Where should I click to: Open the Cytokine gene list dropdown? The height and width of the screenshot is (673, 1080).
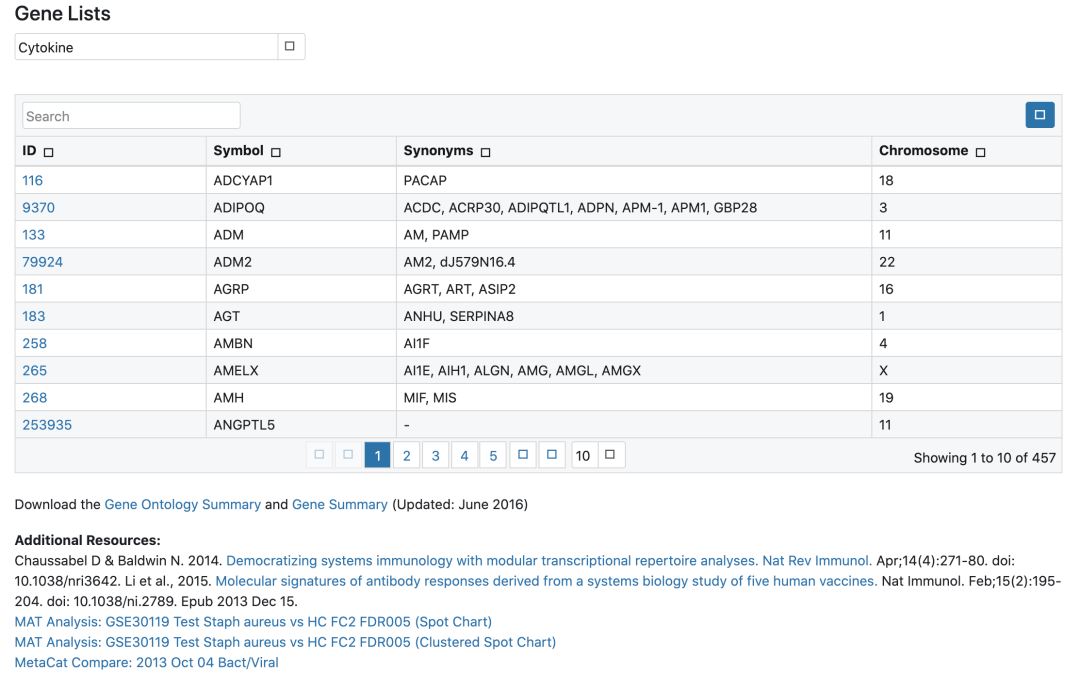[289, 47]
